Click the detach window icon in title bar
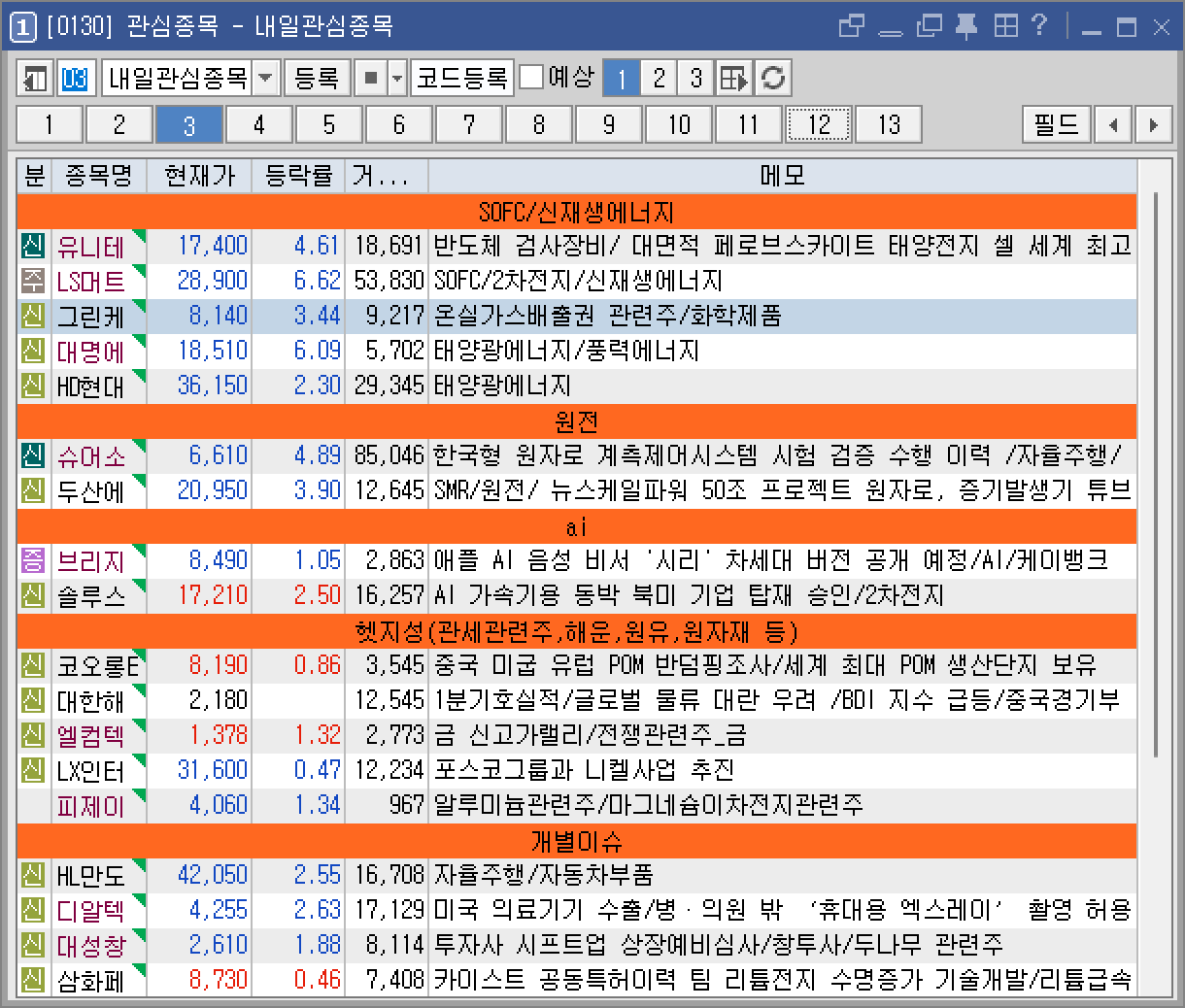The width and height of the screenshot is (1185, 1008). point(852,26)
